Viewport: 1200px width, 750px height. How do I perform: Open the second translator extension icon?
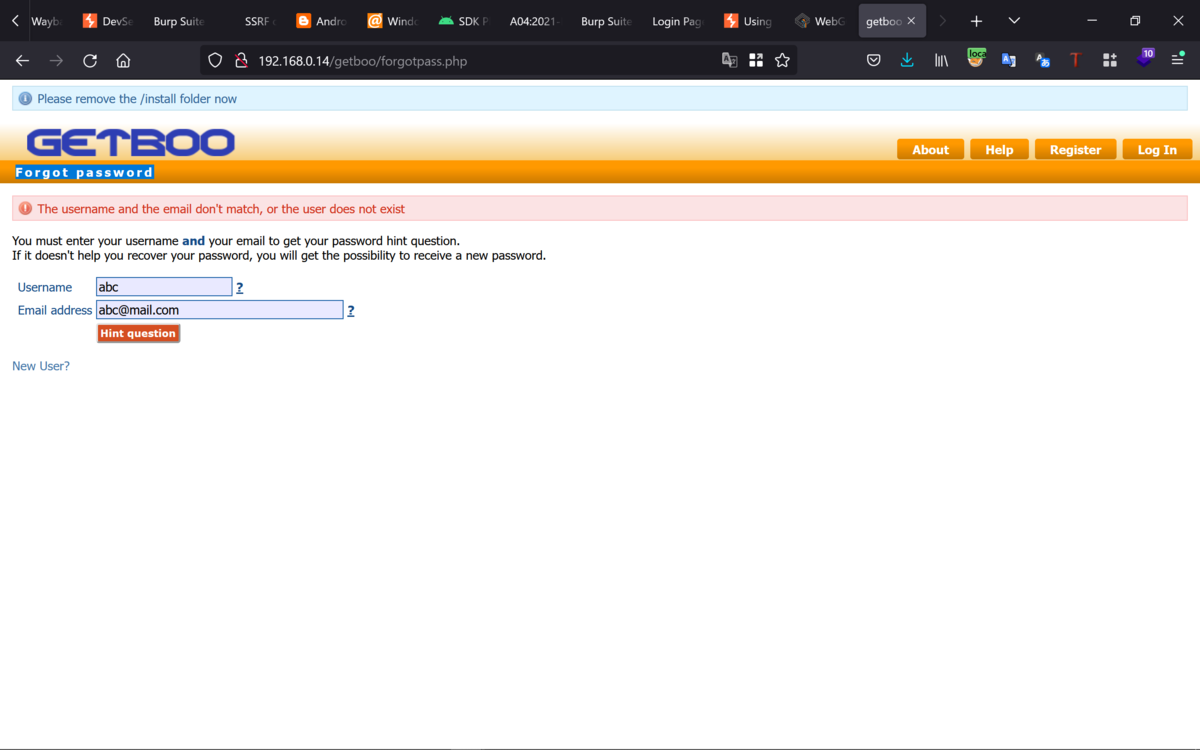coord(1042,61)
